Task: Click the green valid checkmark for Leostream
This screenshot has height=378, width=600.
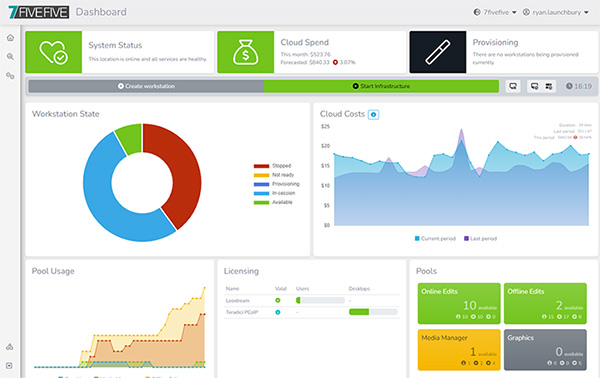Action: (x=278, y=300)
